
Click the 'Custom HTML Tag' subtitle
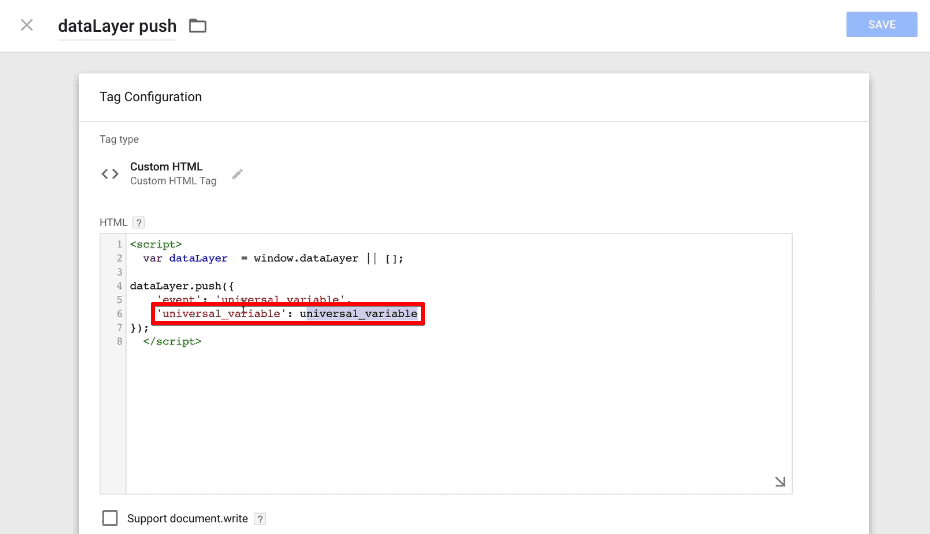pyautogui.click(x=173, y=181)
